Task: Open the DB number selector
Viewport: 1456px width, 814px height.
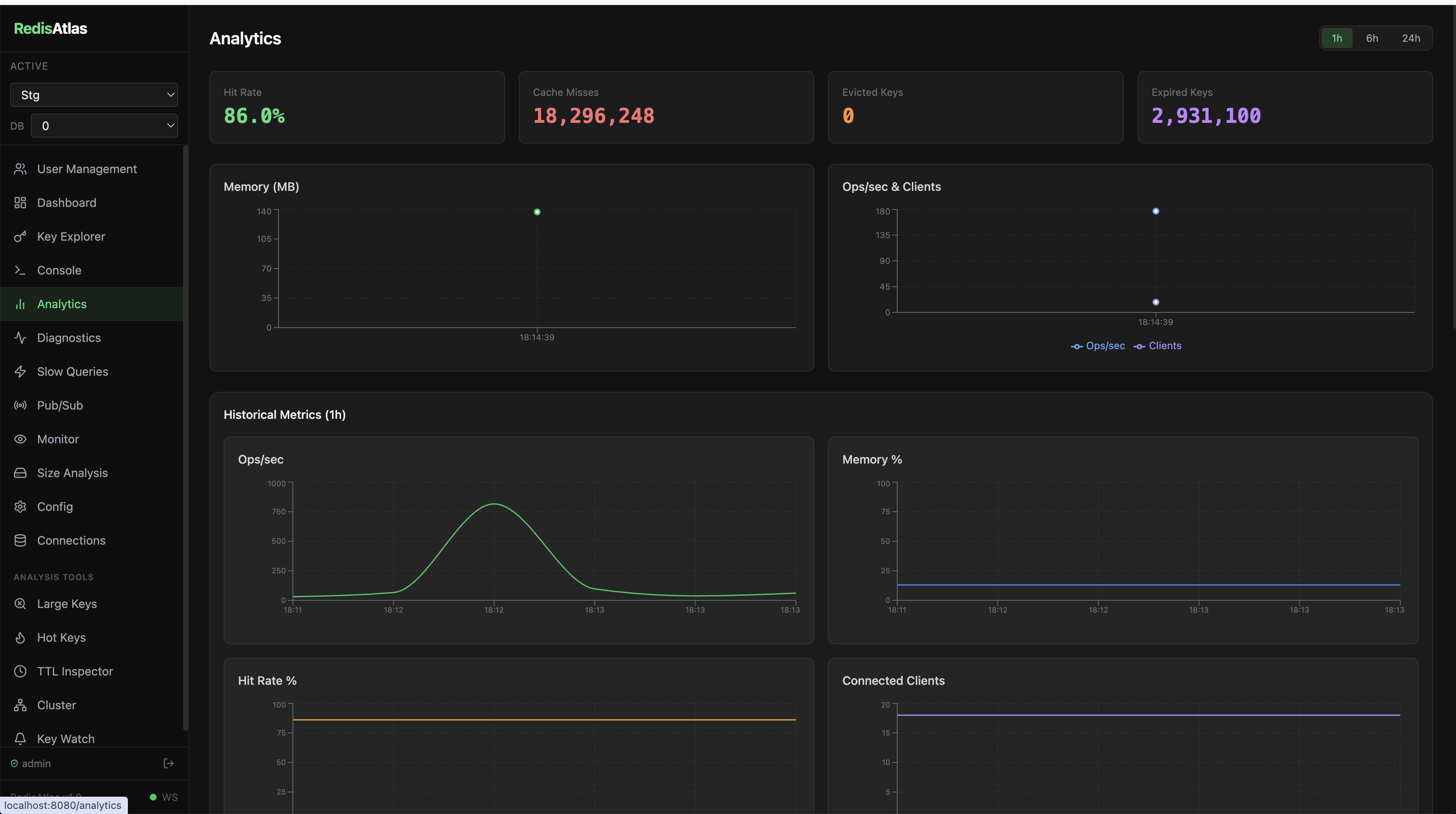Action: tap(104, 125)
